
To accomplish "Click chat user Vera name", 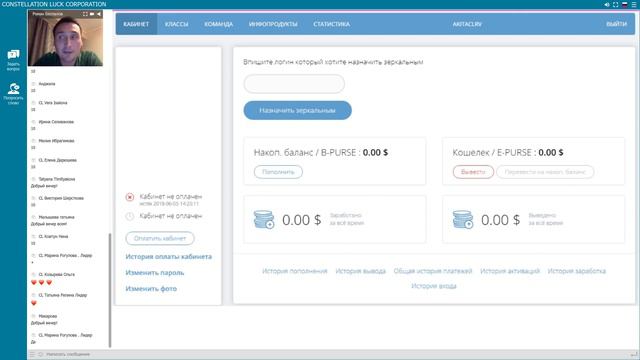I will [x=53, y=103].
